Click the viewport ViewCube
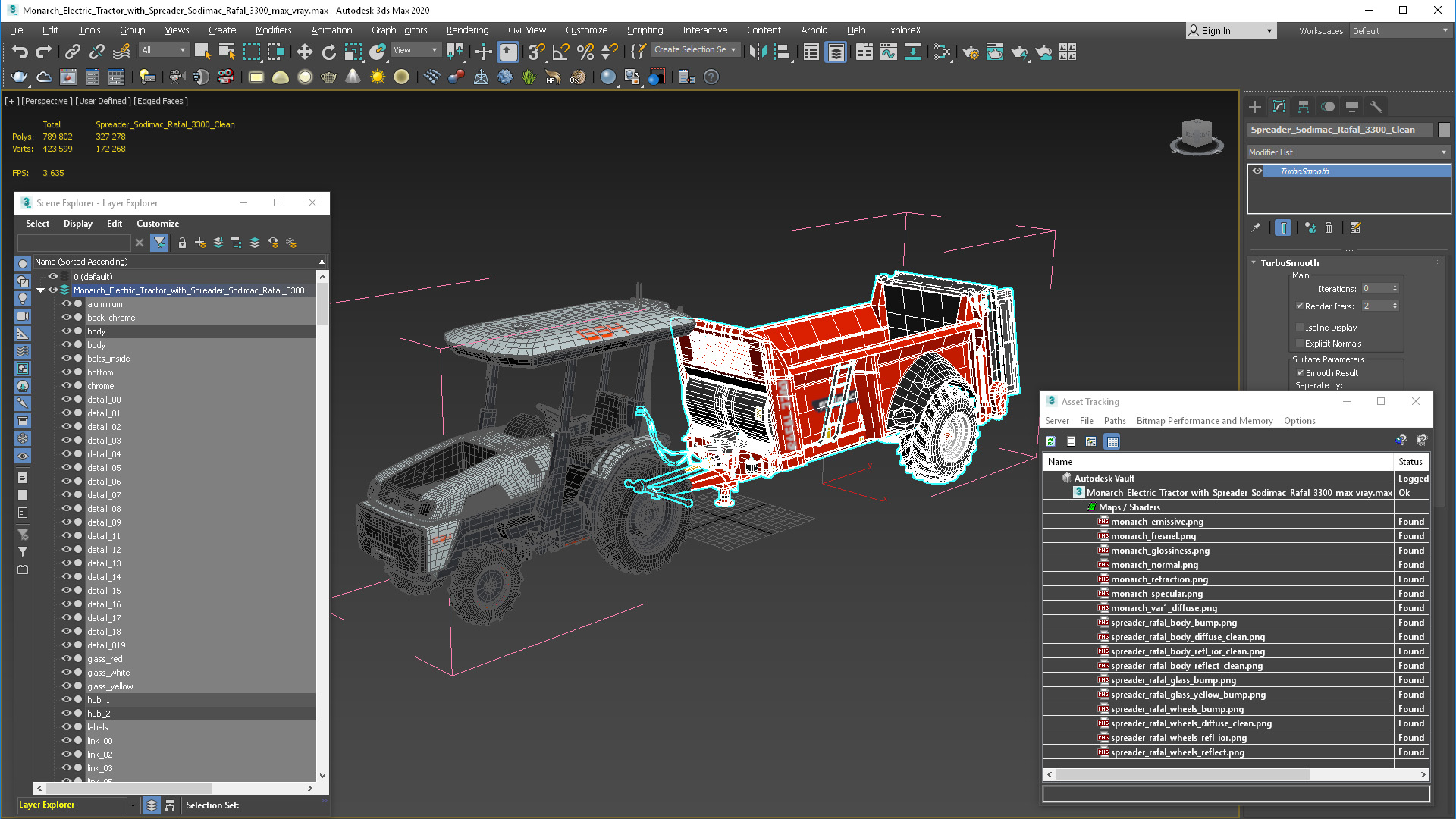Image resolution: width=1456 pixels, height=819 pixels. pyautogui.click(x=1197, y=136)
